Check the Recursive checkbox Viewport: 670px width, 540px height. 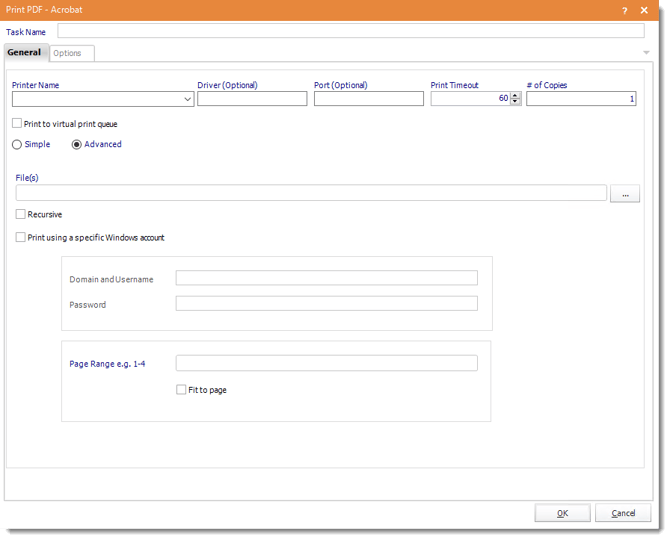pyautogui.click(x=21, y=214)
